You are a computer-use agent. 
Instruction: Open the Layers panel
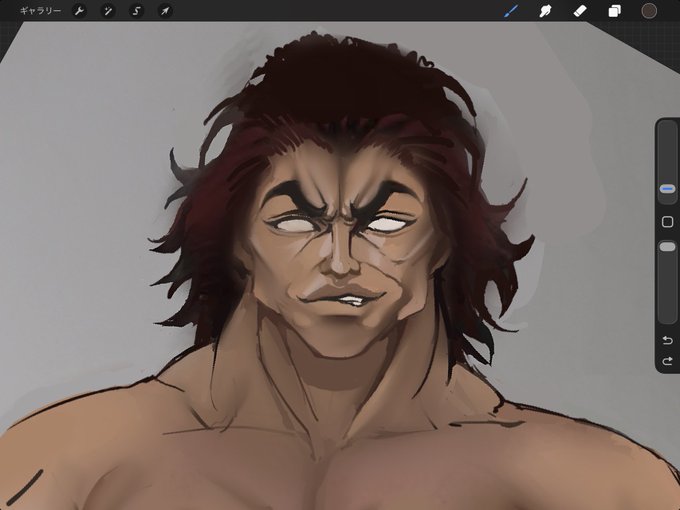(615, 11)
